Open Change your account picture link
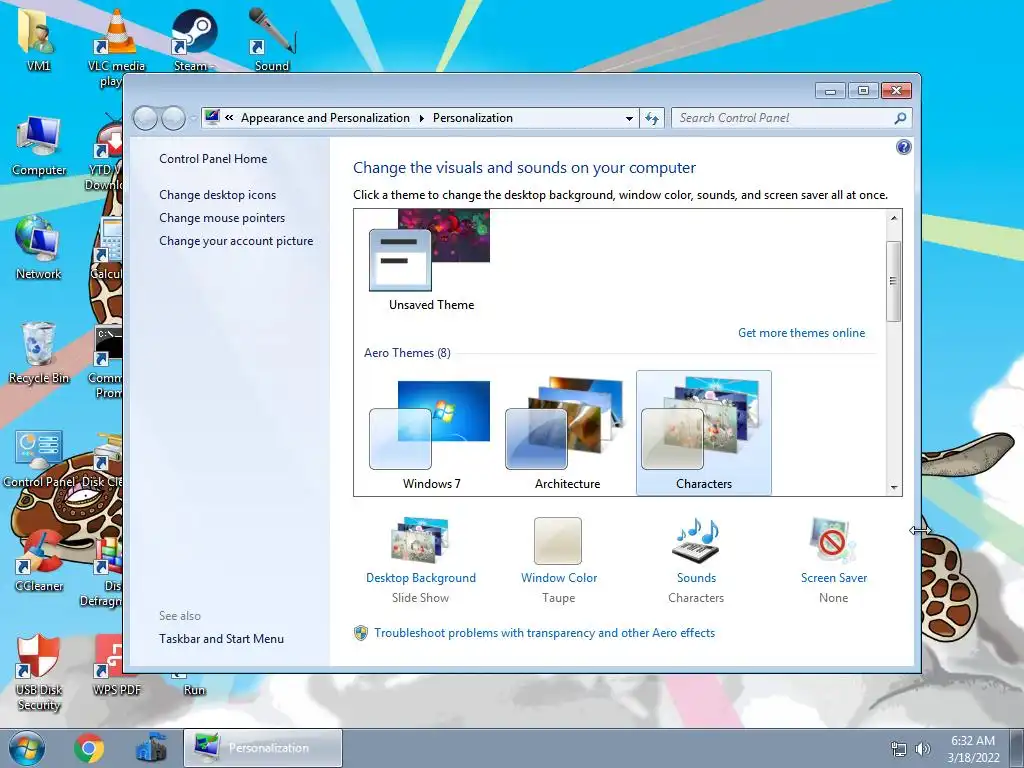Image resolution: width=1024 pixels, height=768 pixels. tap(236, 241)
